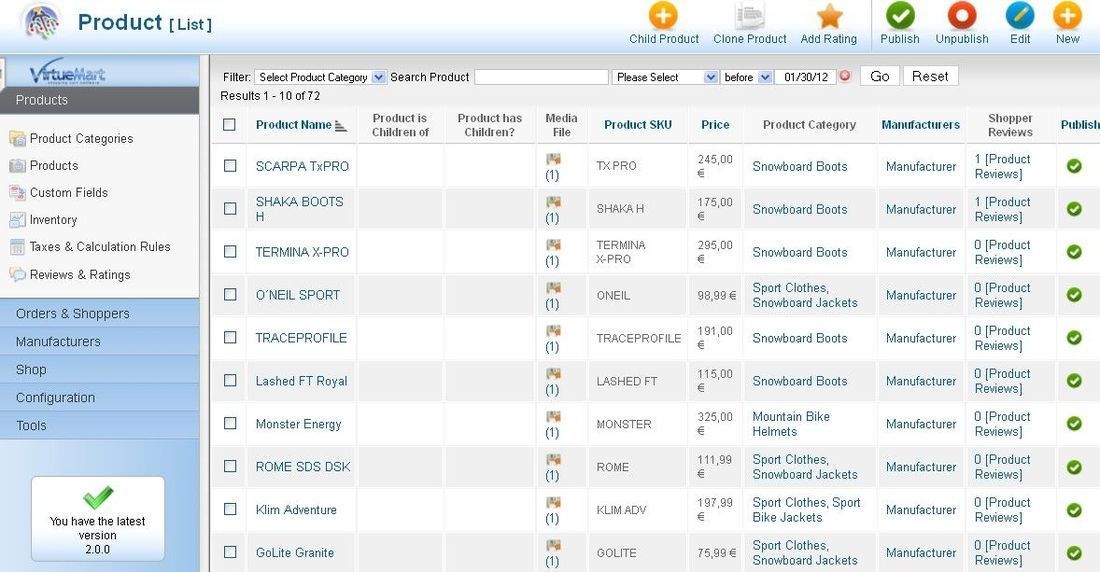1100x572 pixels.
Task: Open media file icon for SHAKA BOOTS H
Action: click(554, 202)
